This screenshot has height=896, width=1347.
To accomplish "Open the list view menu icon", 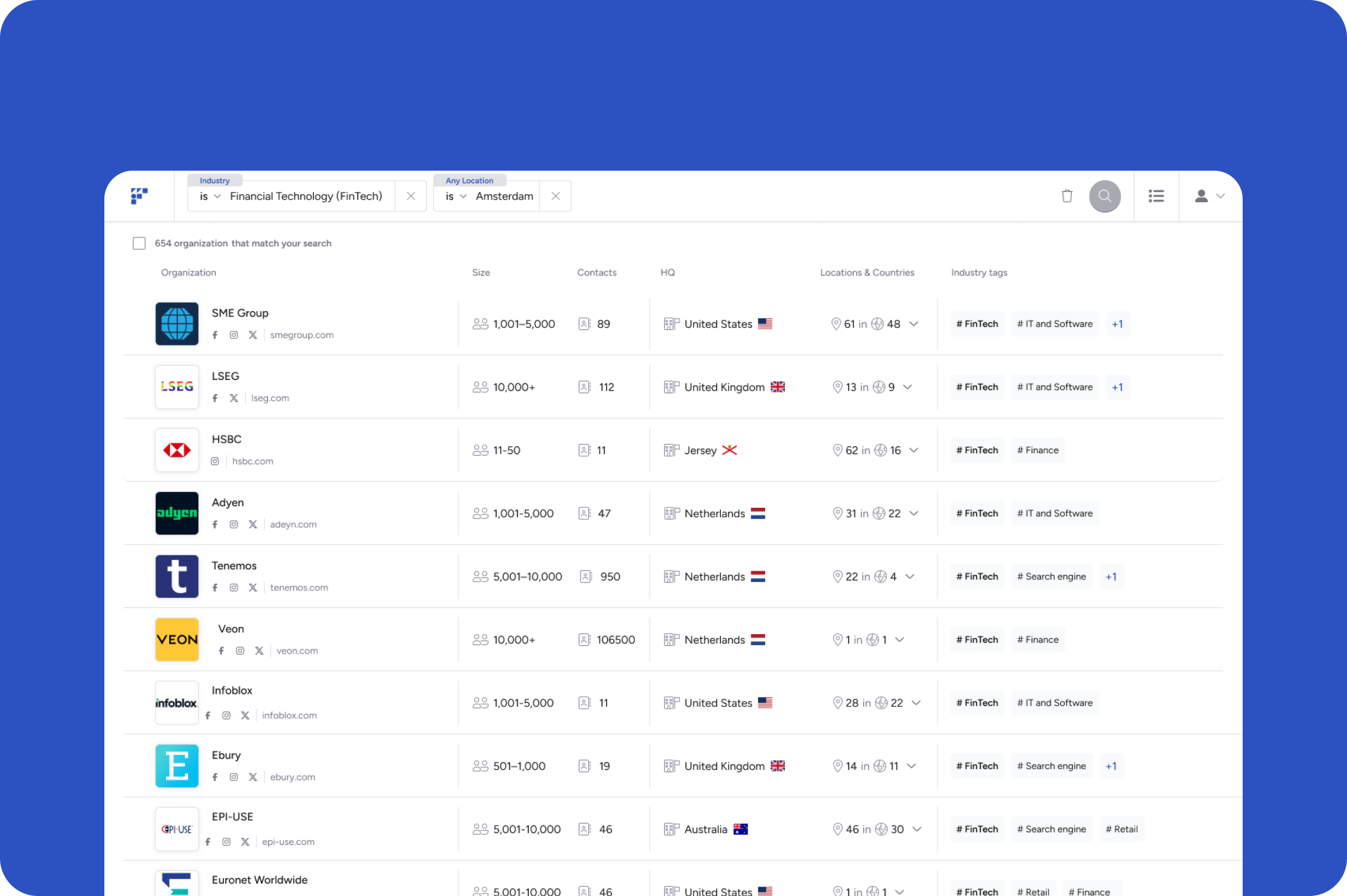I will point(1156,196).
